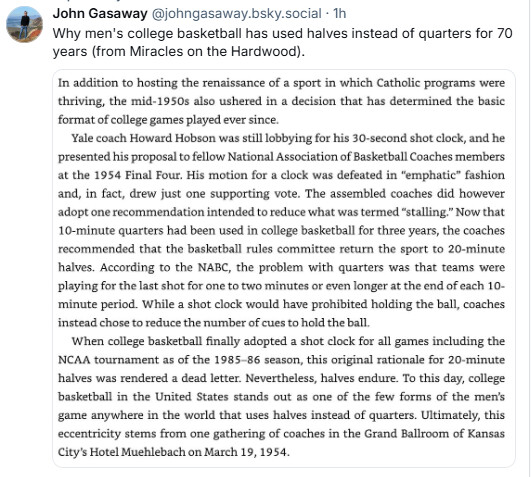Click the 1h post timestamp

coord(339,14)
